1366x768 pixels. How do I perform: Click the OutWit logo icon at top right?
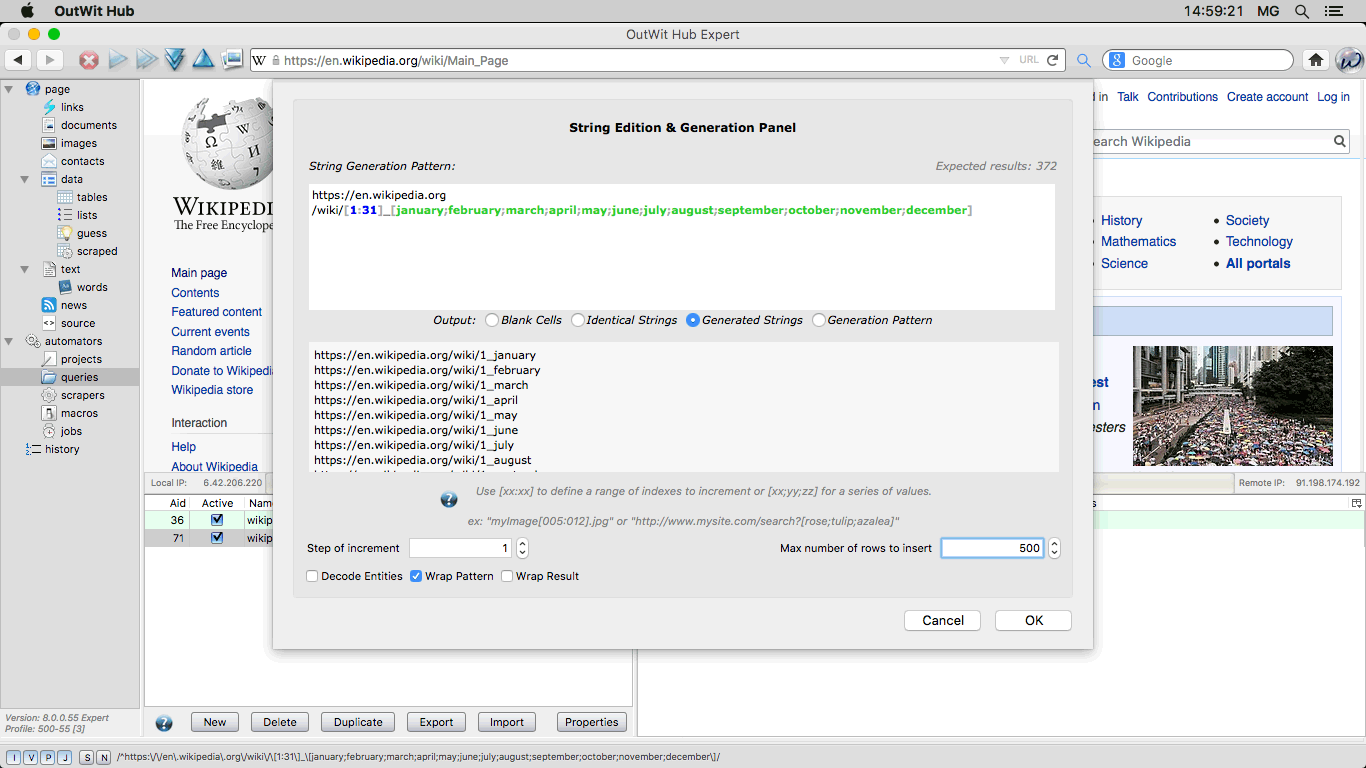tap(1349, 60)
